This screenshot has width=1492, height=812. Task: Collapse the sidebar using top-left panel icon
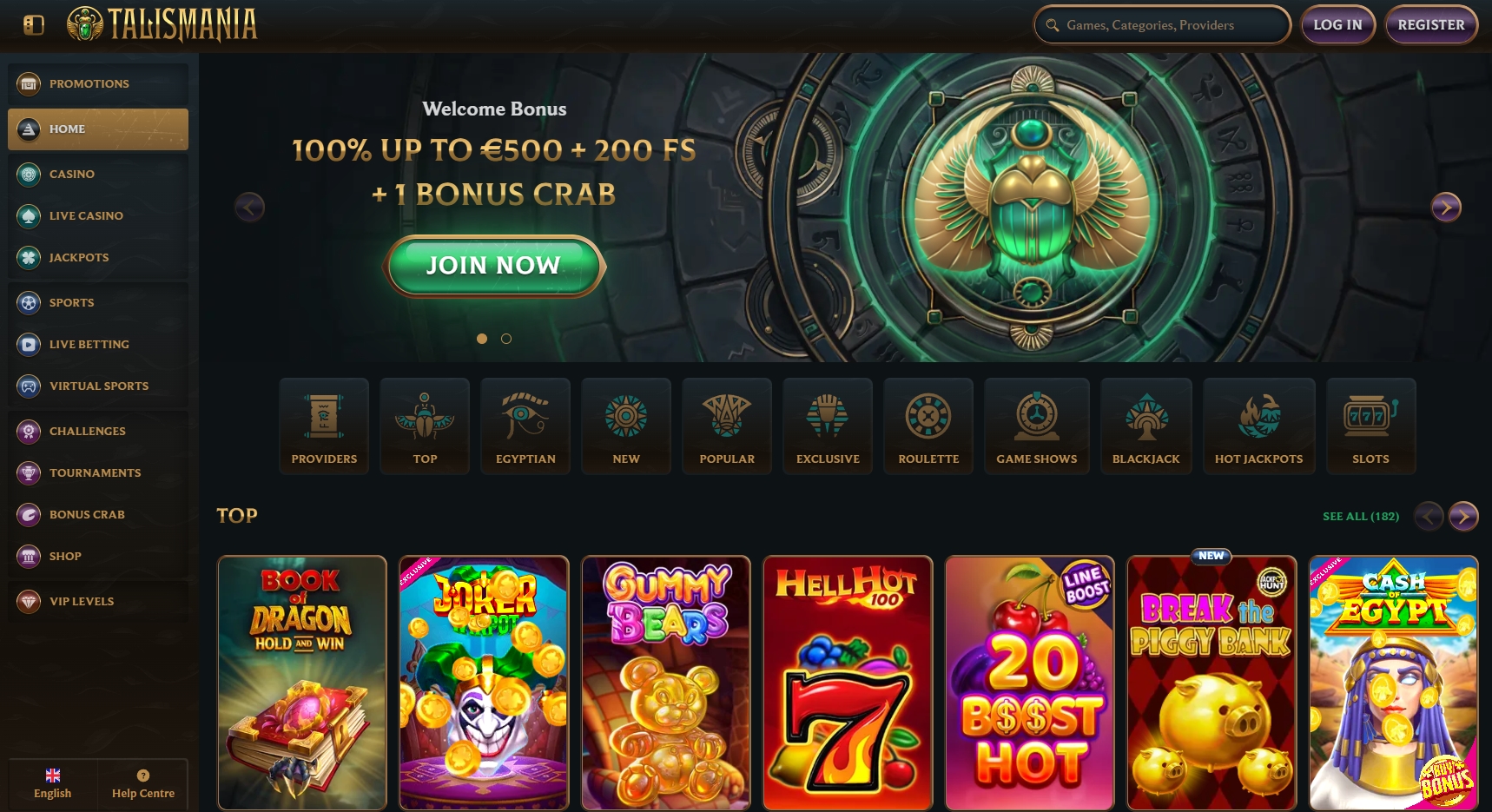coord(33,25)
